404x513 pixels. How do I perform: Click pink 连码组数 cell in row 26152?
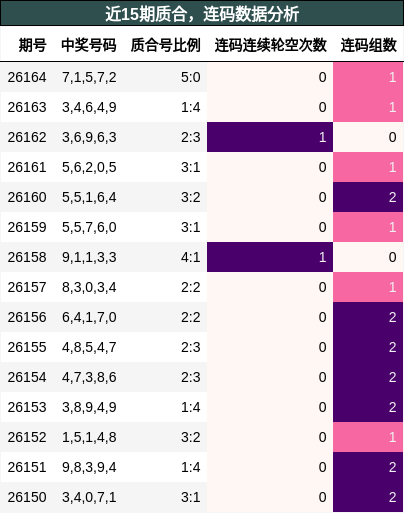(368, 437)
